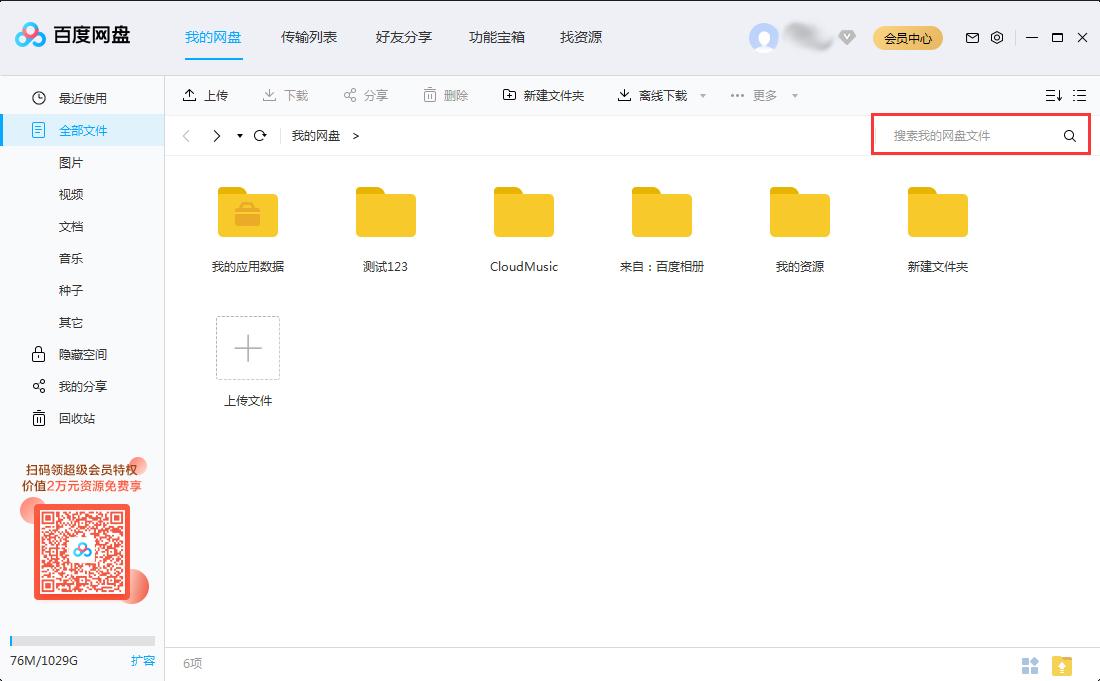Switch to the 传输列表 tab
The width and height of the screenshot is (1100, 681).
pos(309,37)
